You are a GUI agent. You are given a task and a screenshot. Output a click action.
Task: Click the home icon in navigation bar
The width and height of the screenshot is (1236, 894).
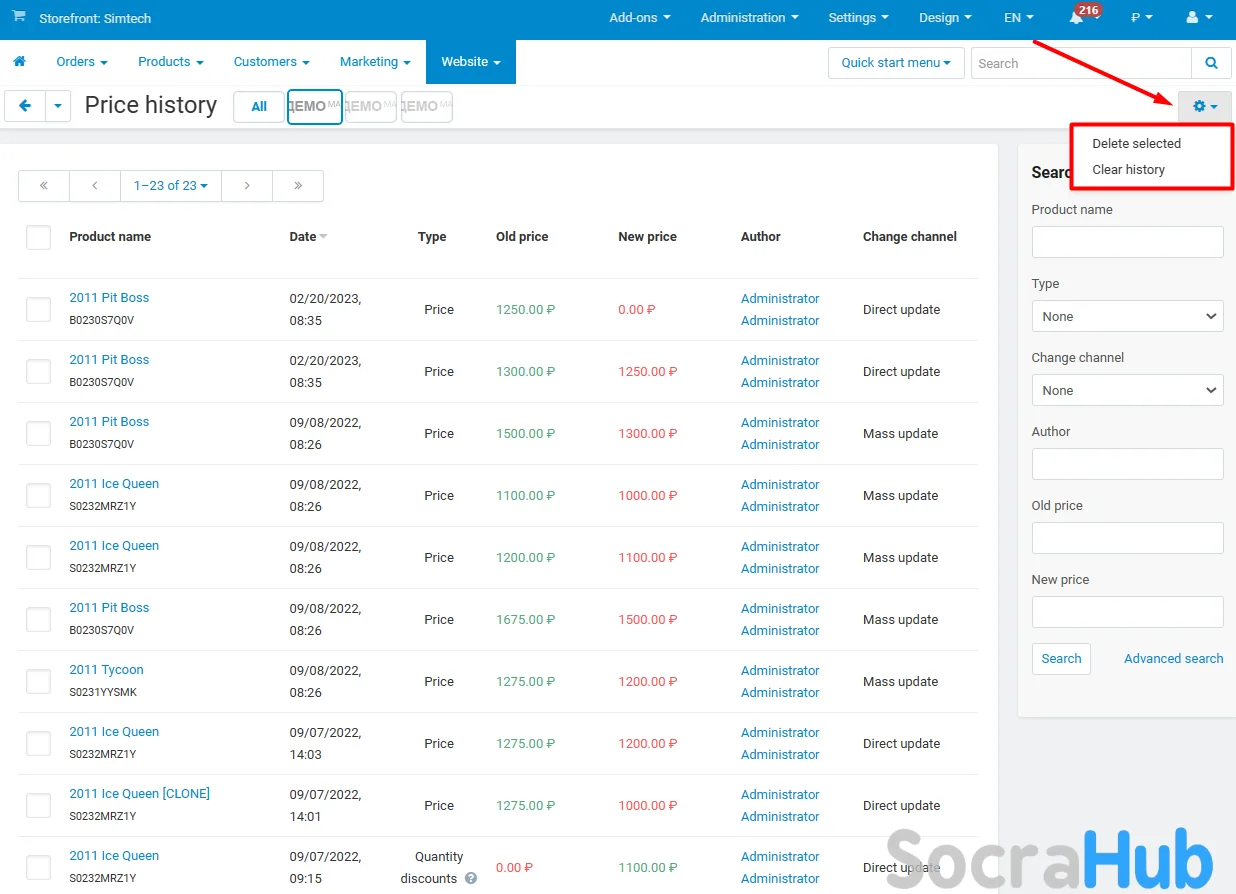19,62
